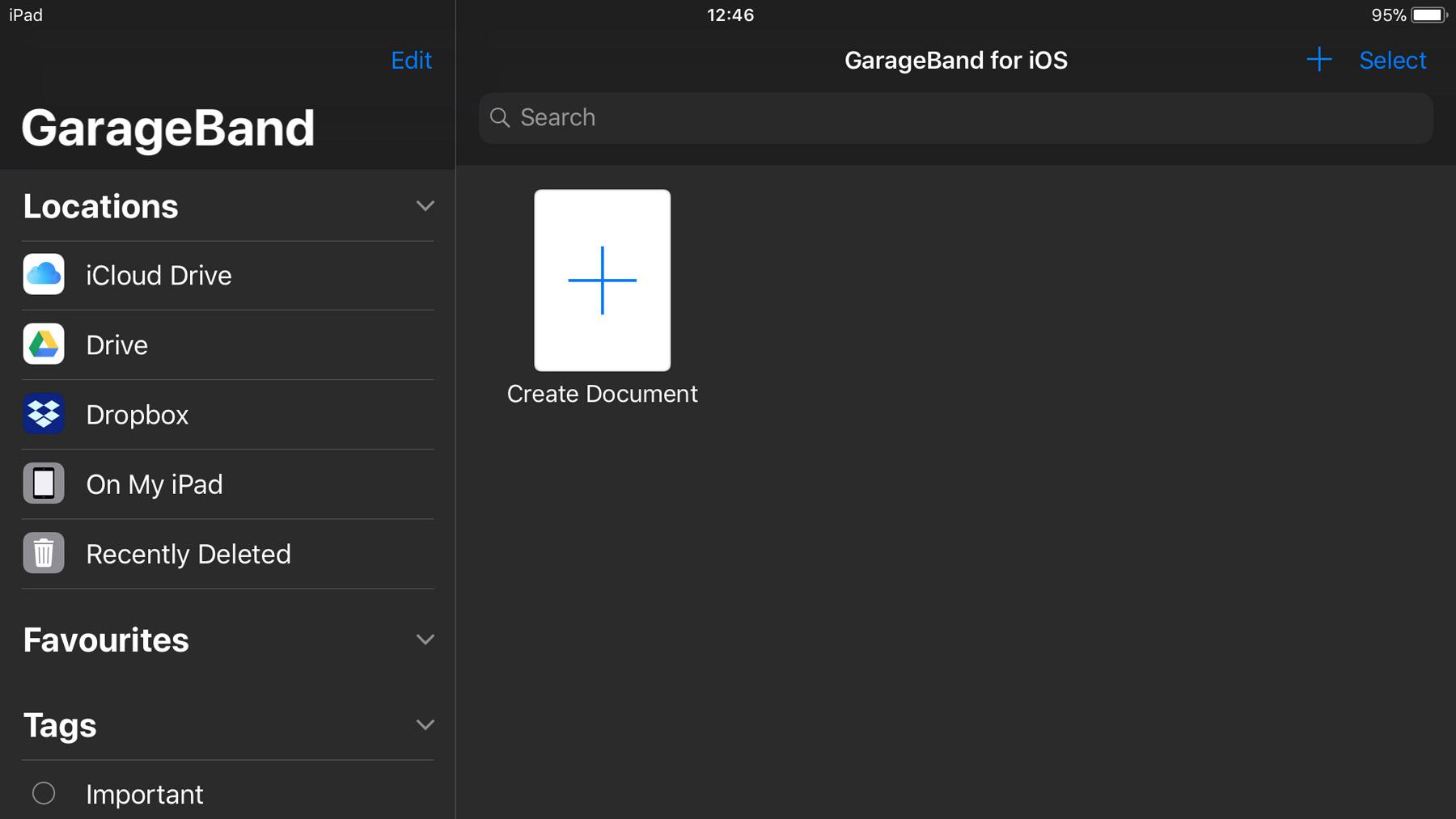
Task: Select the GarageBand for iOS title
Action: click(x=955, y=60)
